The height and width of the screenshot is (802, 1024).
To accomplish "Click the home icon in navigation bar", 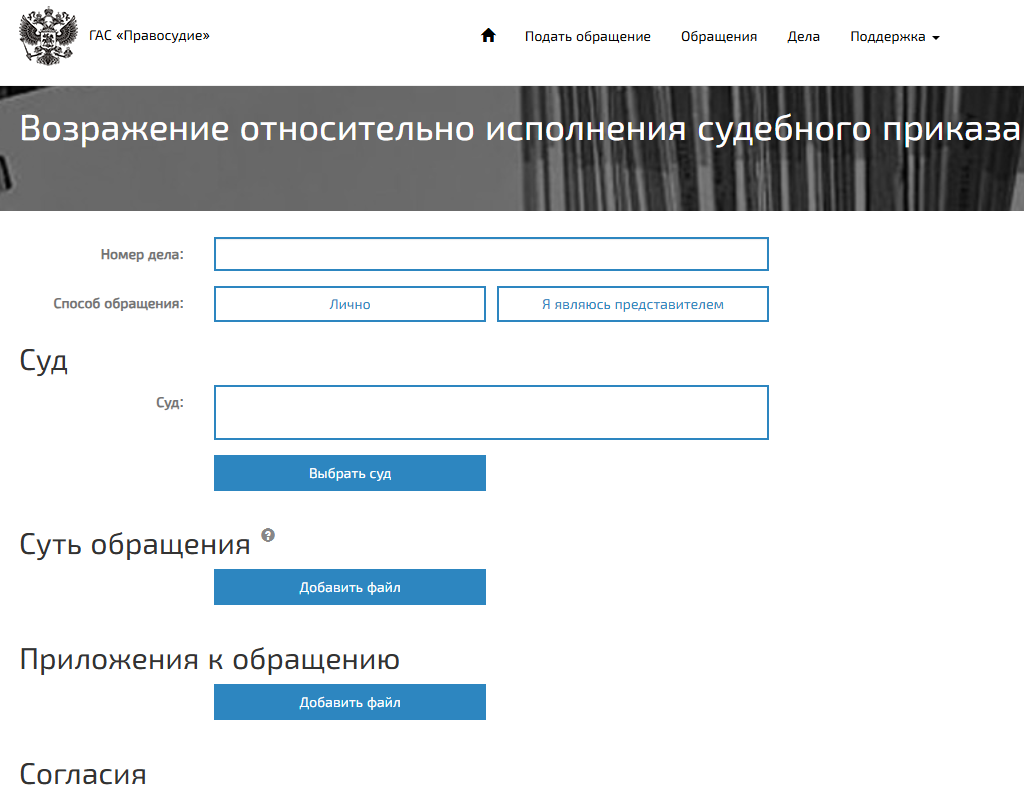I will pyautogui.click(x=488, y=34).
